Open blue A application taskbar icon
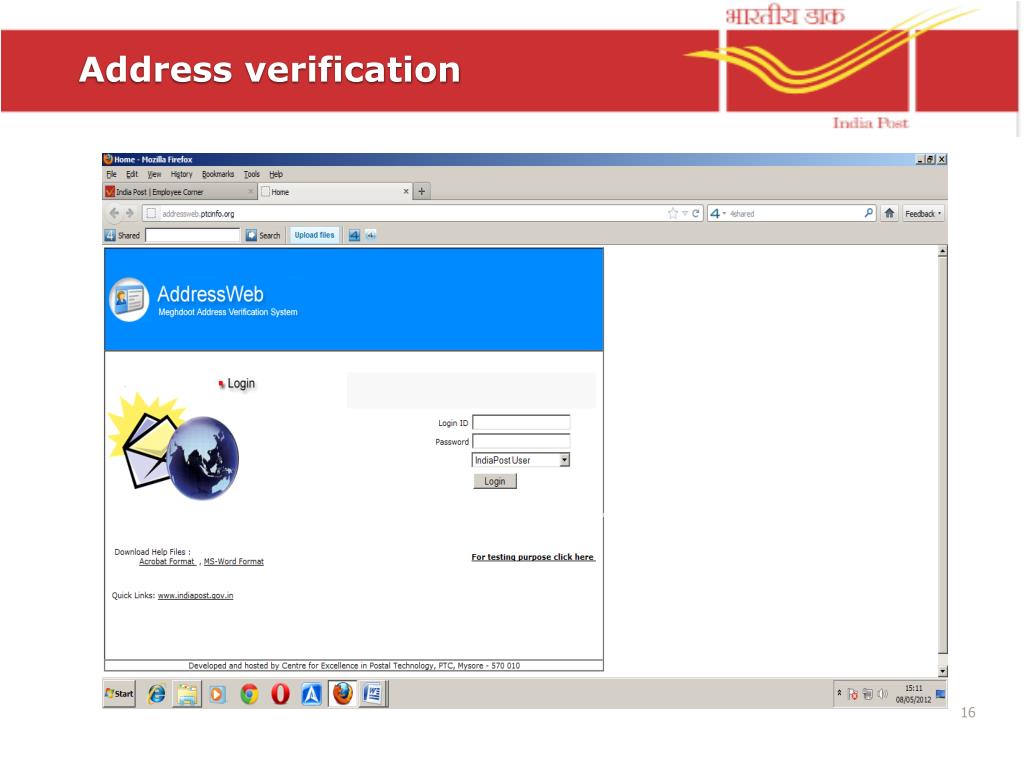The width and height of the screenshot is (1024, 768). (312, 694)
